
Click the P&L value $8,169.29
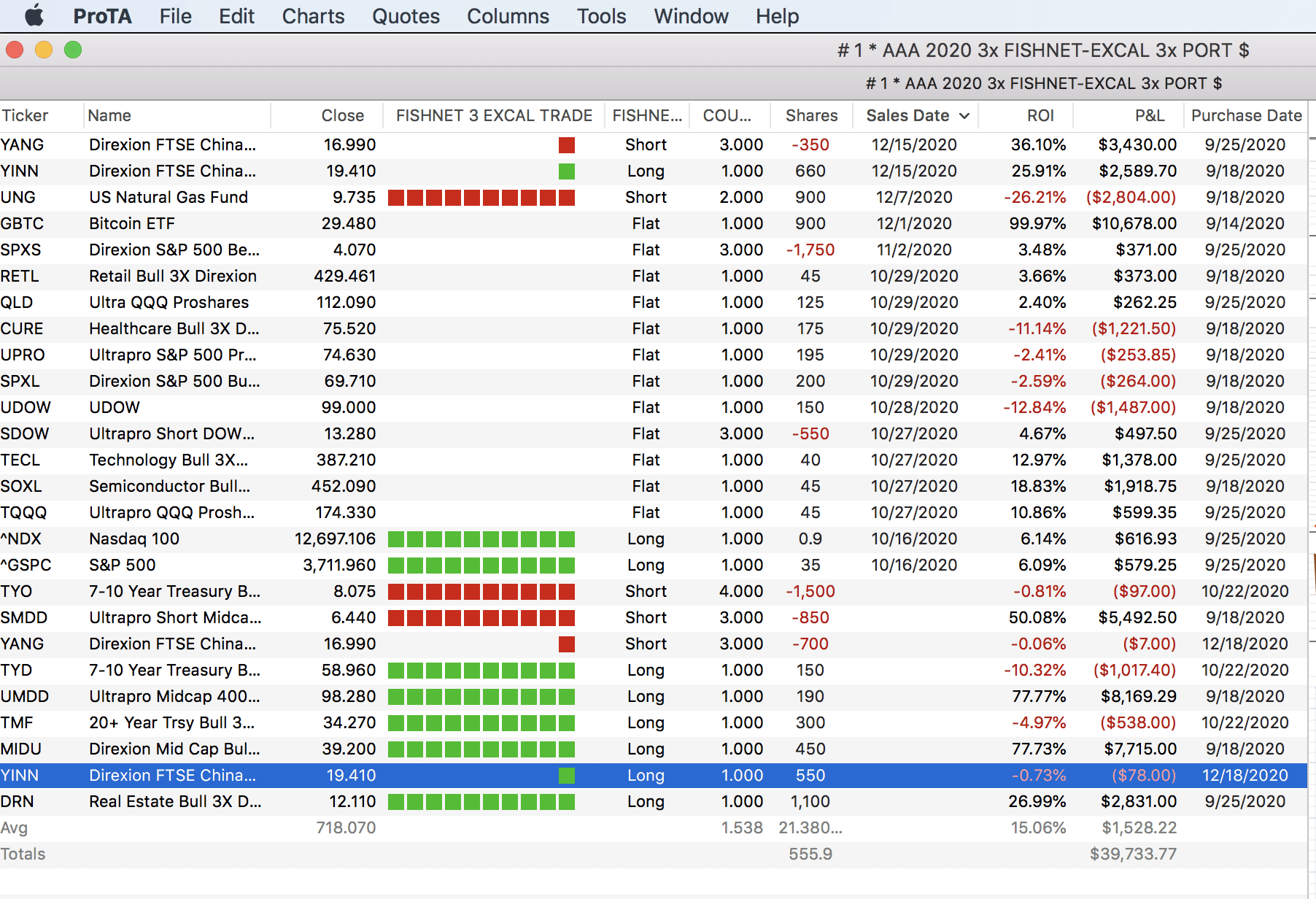click(1139, 696)
